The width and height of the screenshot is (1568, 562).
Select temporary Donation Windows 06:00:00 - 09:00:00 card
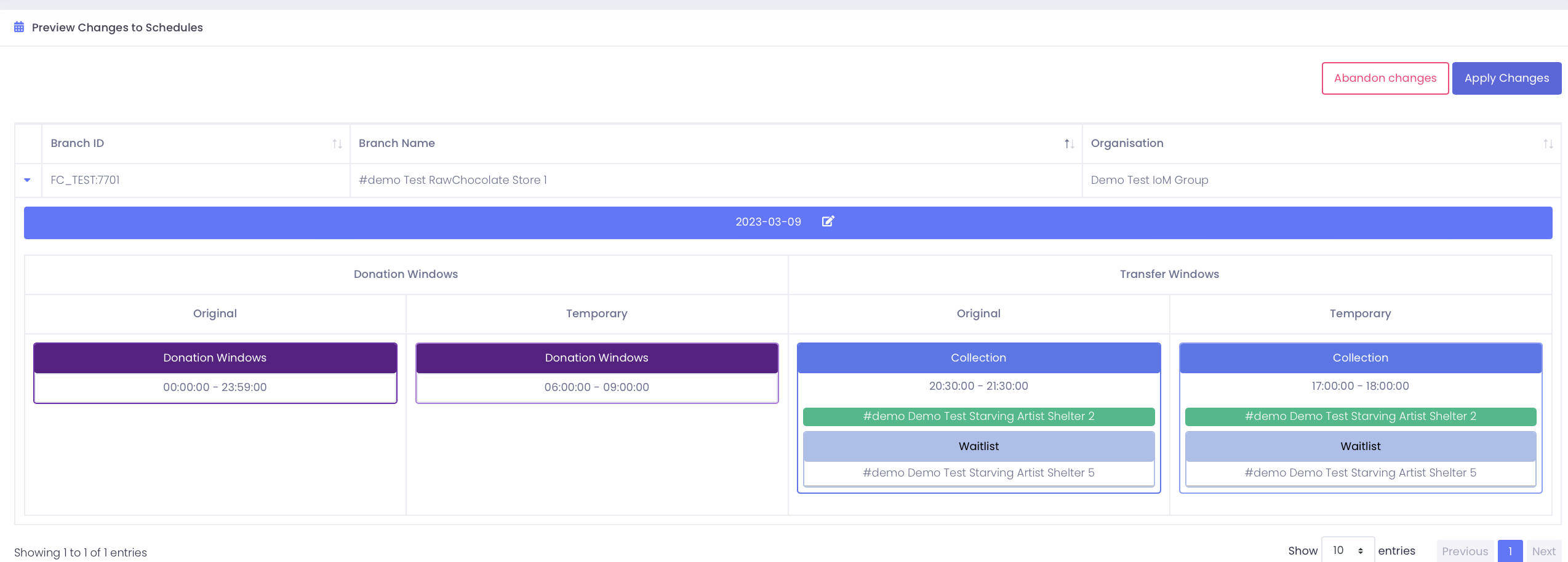click(x=596, y=387)
